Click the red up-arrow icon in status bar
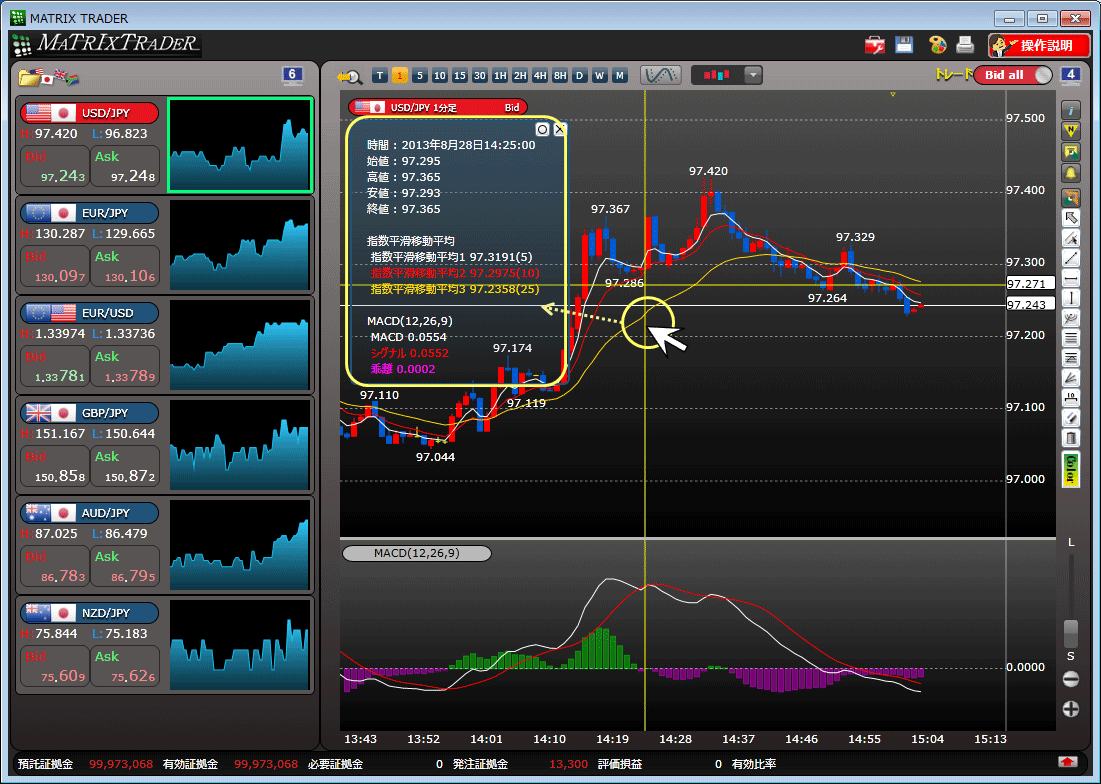 tap(1068, 762)
